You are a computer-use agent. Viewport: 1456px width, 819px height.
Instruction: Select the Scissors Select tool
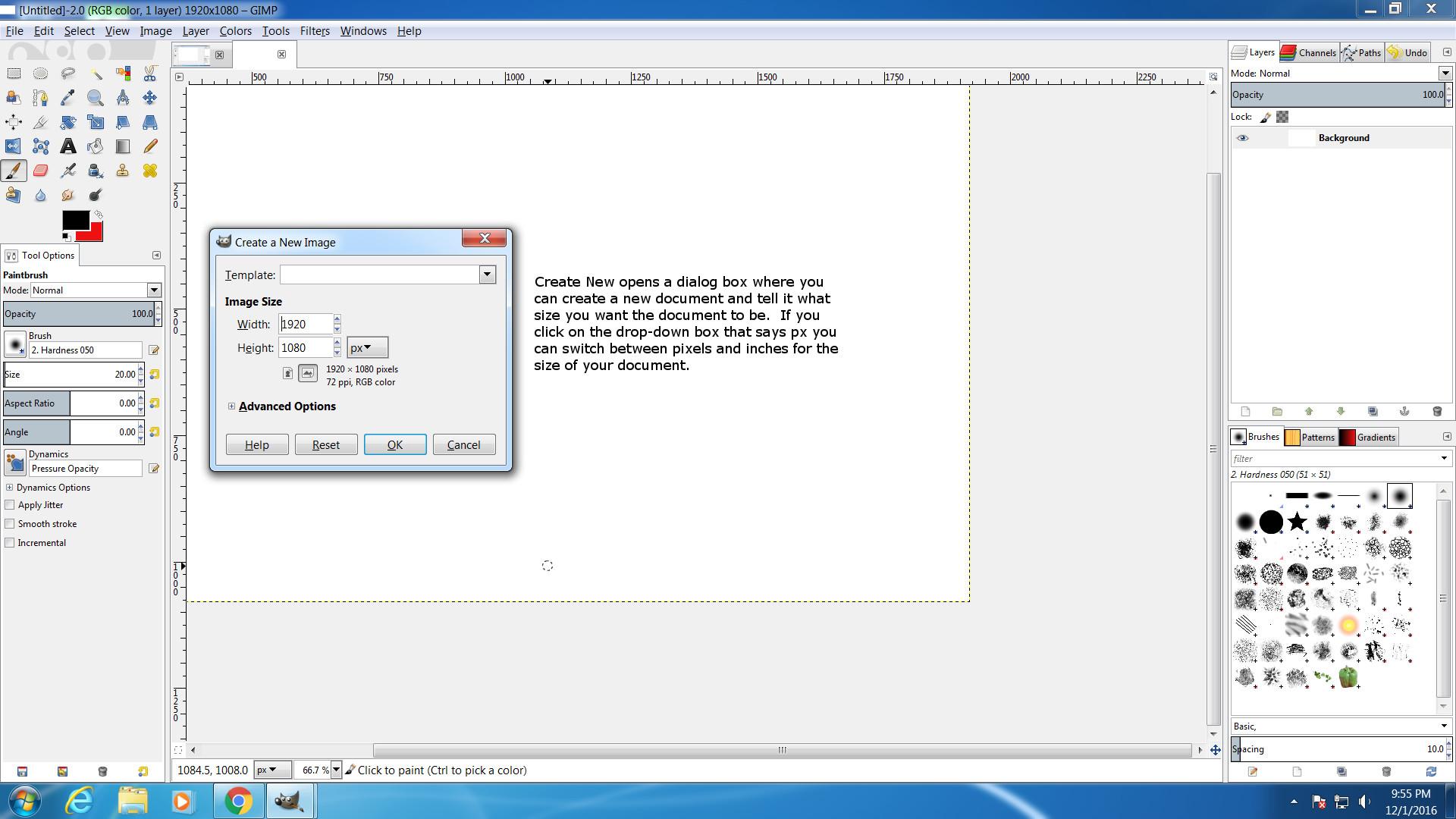point(150,74)
